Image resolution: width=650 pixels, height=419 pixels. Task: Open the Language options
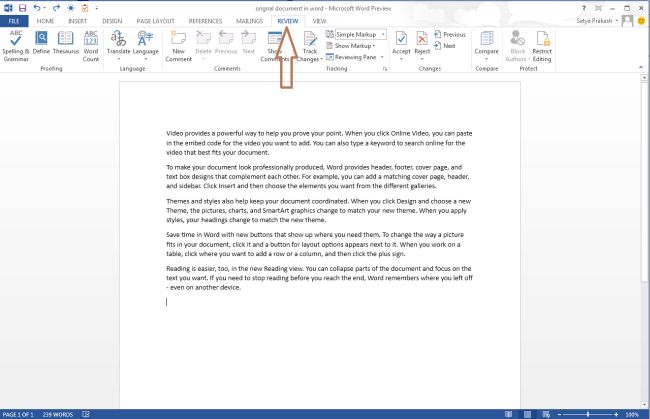point(145,46)
